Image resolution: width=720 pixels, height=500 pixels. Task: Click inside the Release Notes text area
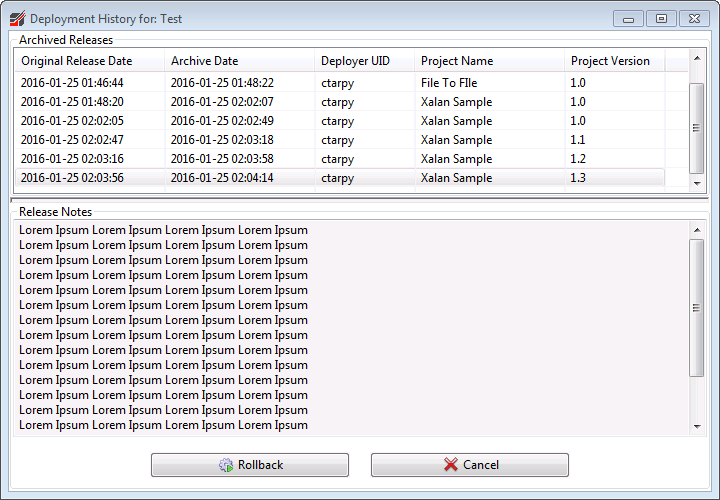point(450,330)
